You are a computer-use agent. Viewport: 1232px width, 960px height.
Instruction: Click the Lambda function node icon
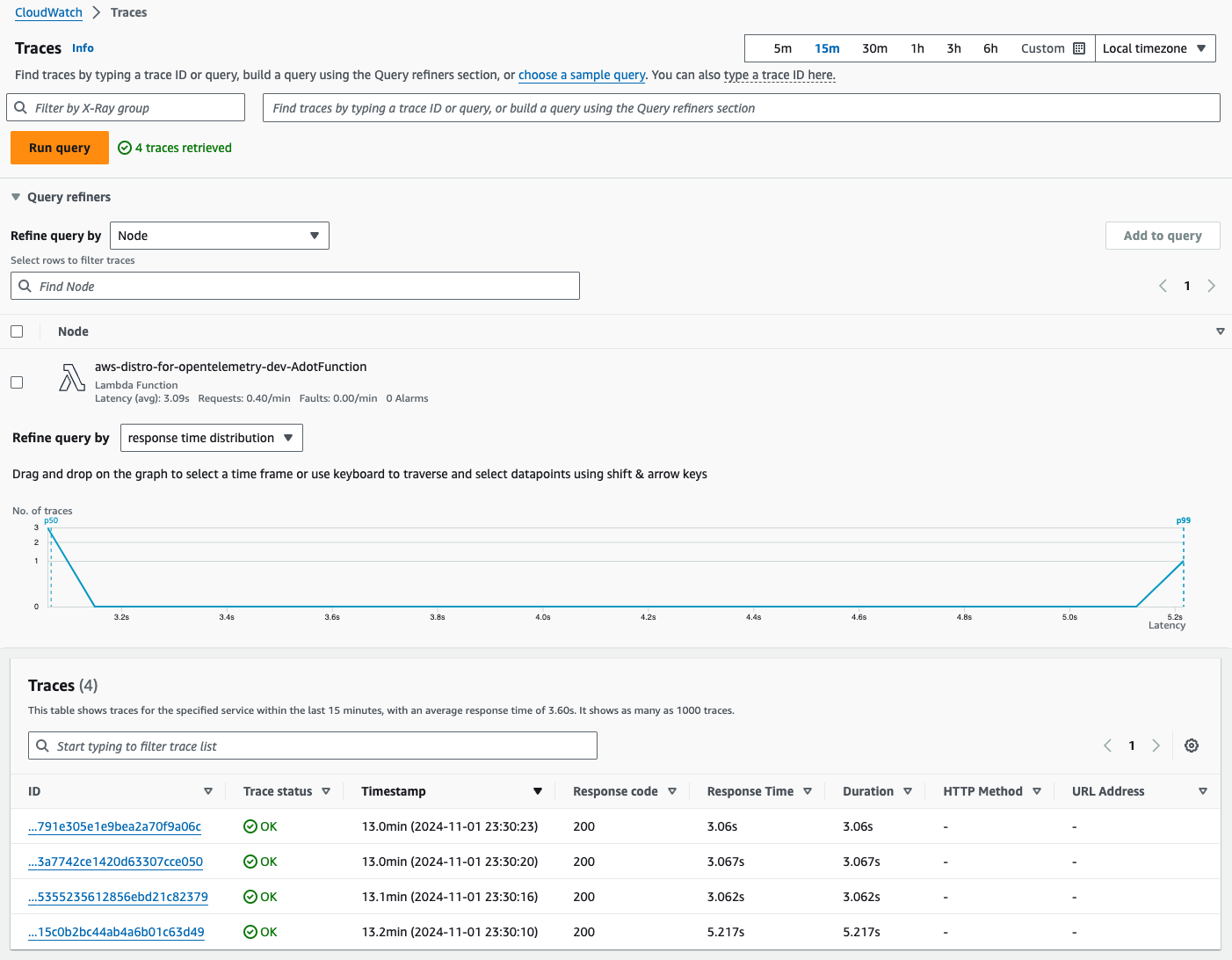(x=72, y=377)
